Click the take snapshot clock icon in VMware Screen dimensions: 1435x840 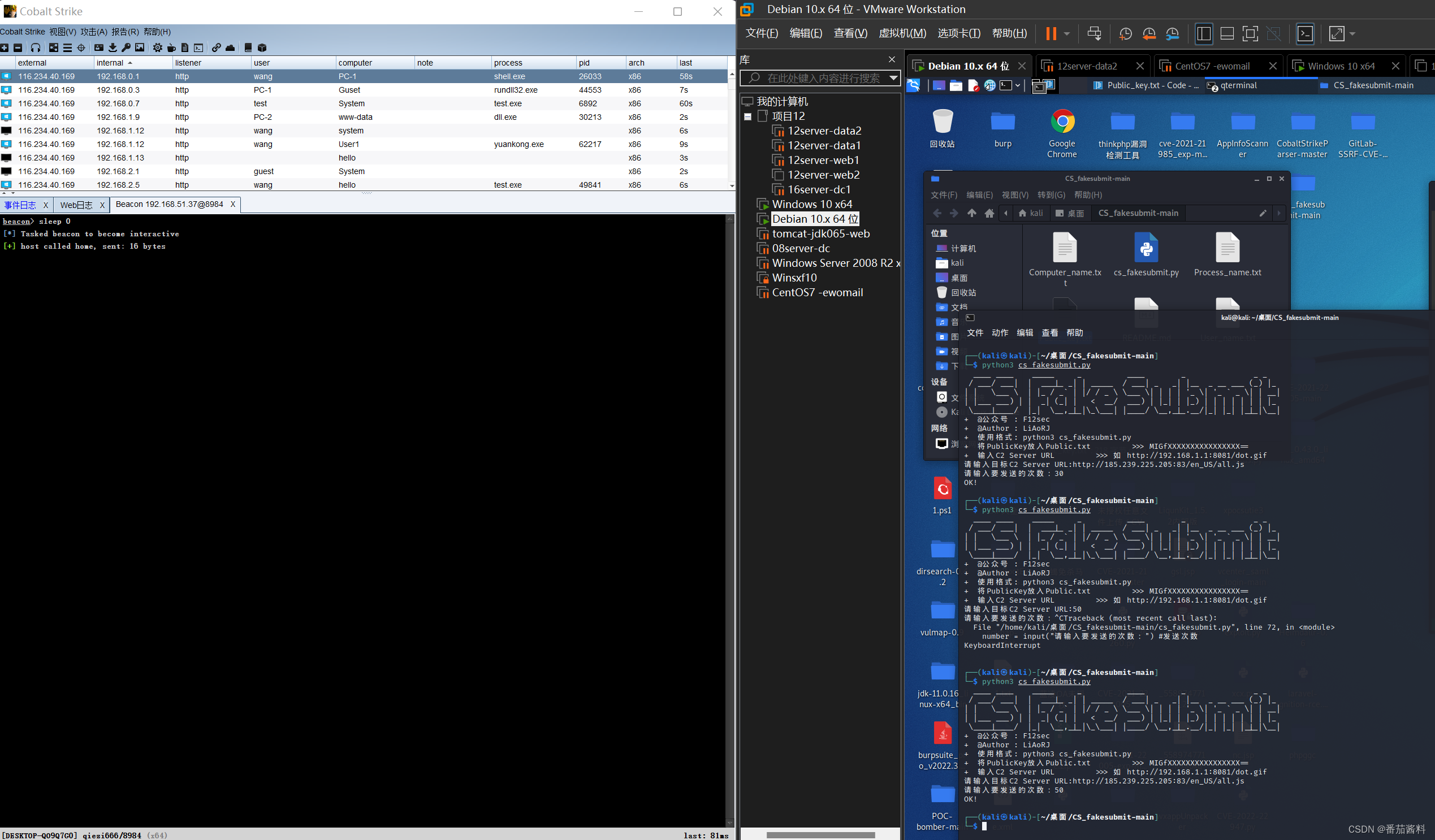tap(1125, 34)
